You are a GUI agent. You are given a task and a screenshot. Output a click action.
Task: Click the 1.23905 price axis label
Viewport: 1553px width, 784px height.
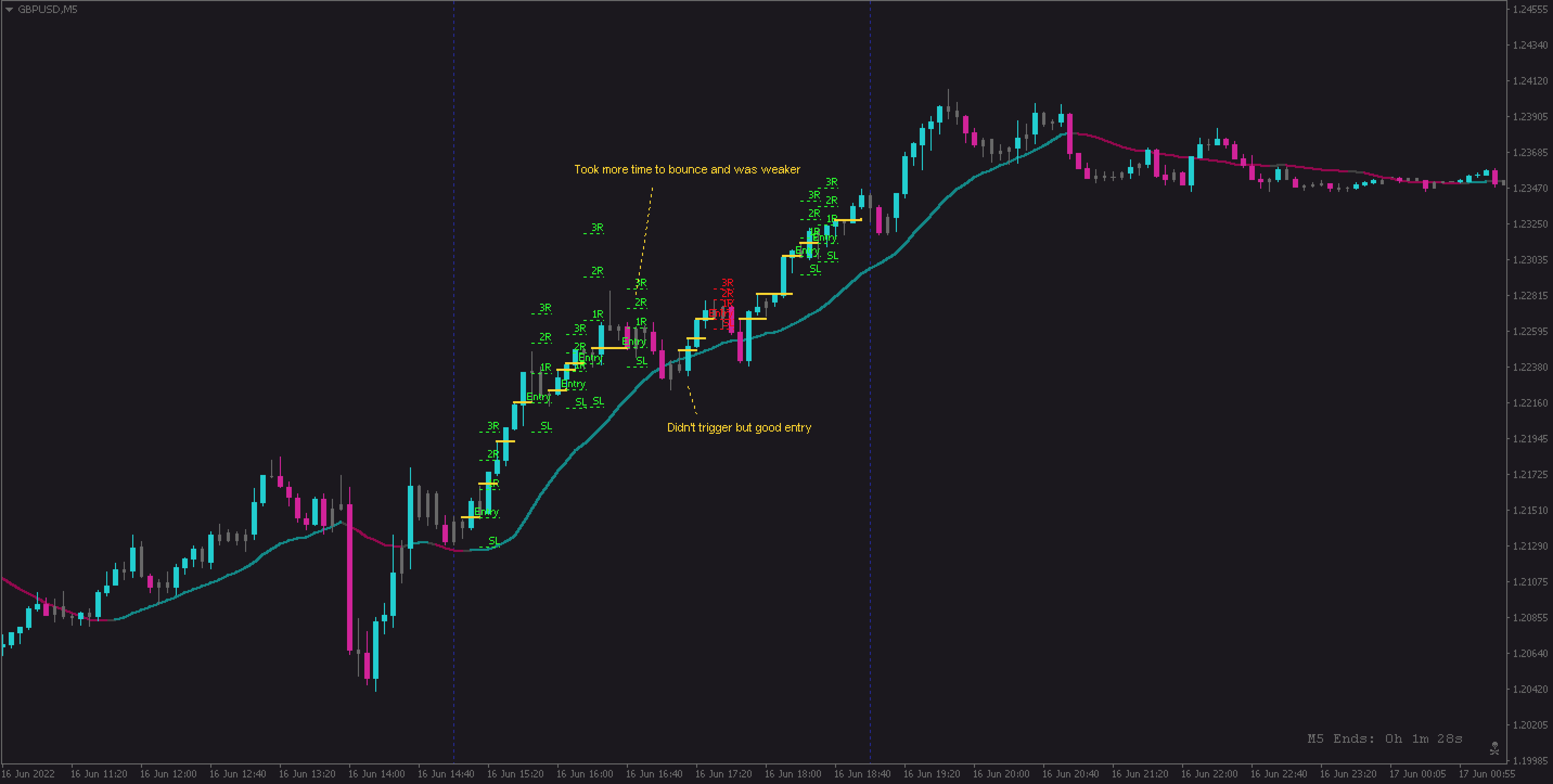[1530, 117]
